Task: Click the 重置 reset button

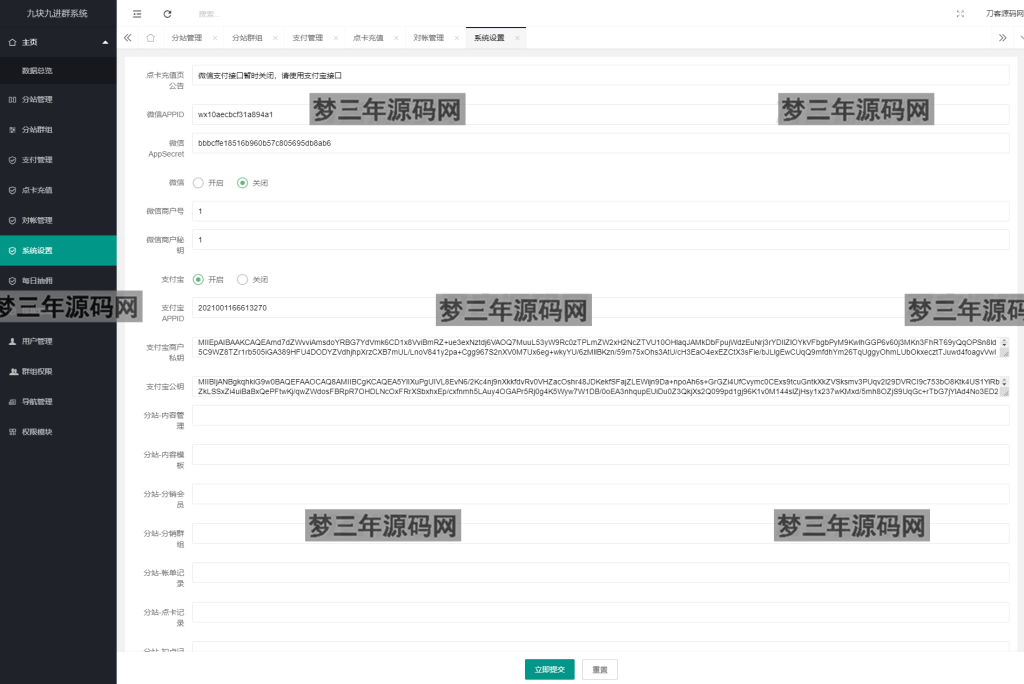Action: point(600,670)
